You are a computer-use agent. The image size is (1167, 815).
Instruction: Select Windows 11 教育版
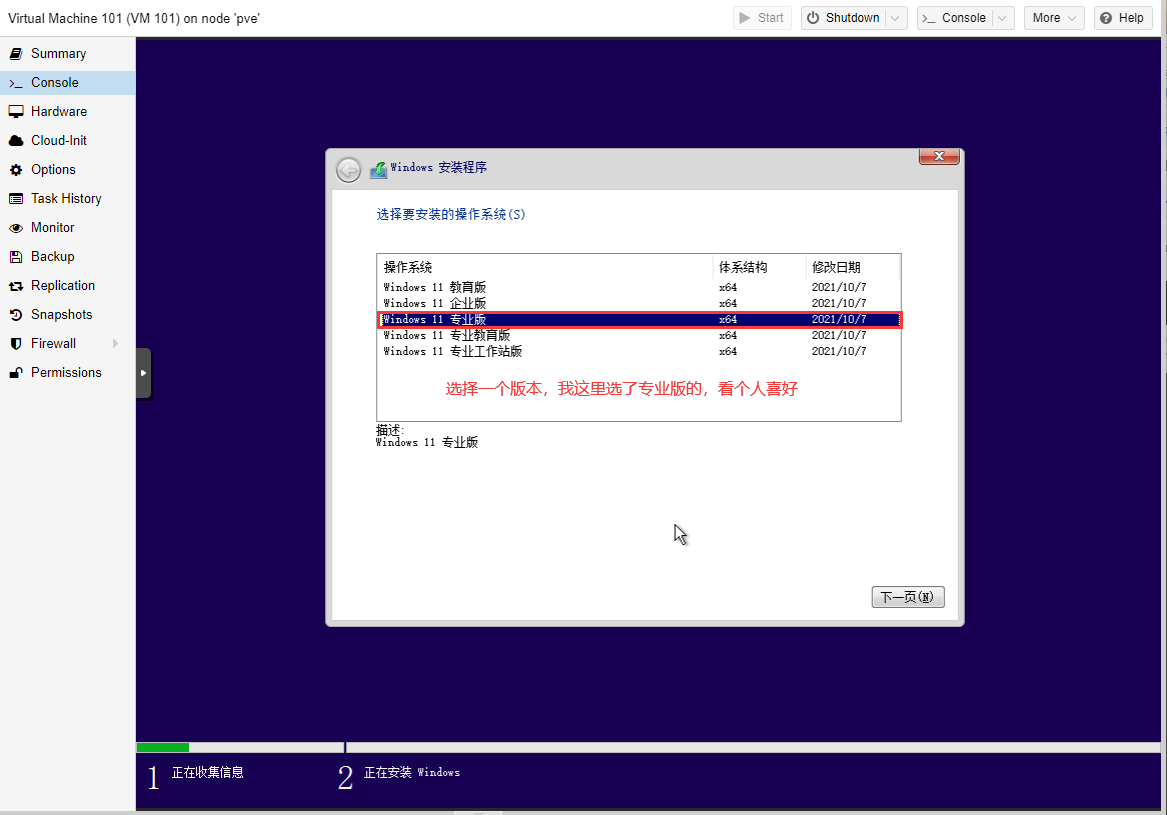[639, 287]
